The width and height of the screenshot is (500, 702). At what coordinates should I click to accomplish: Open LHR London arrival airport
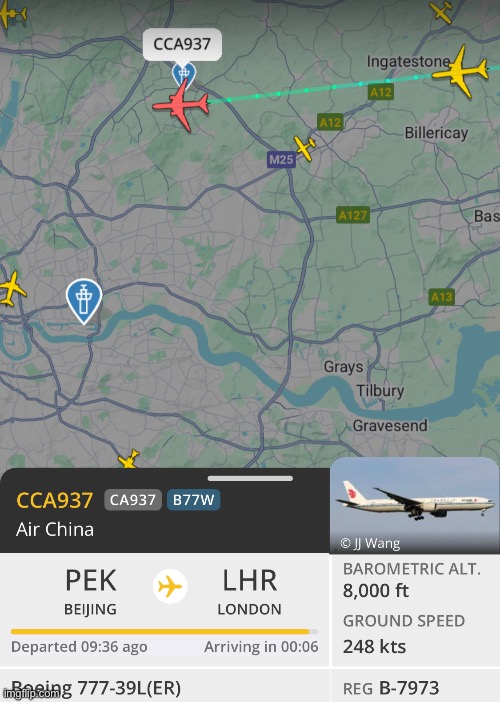click(249, 591)
